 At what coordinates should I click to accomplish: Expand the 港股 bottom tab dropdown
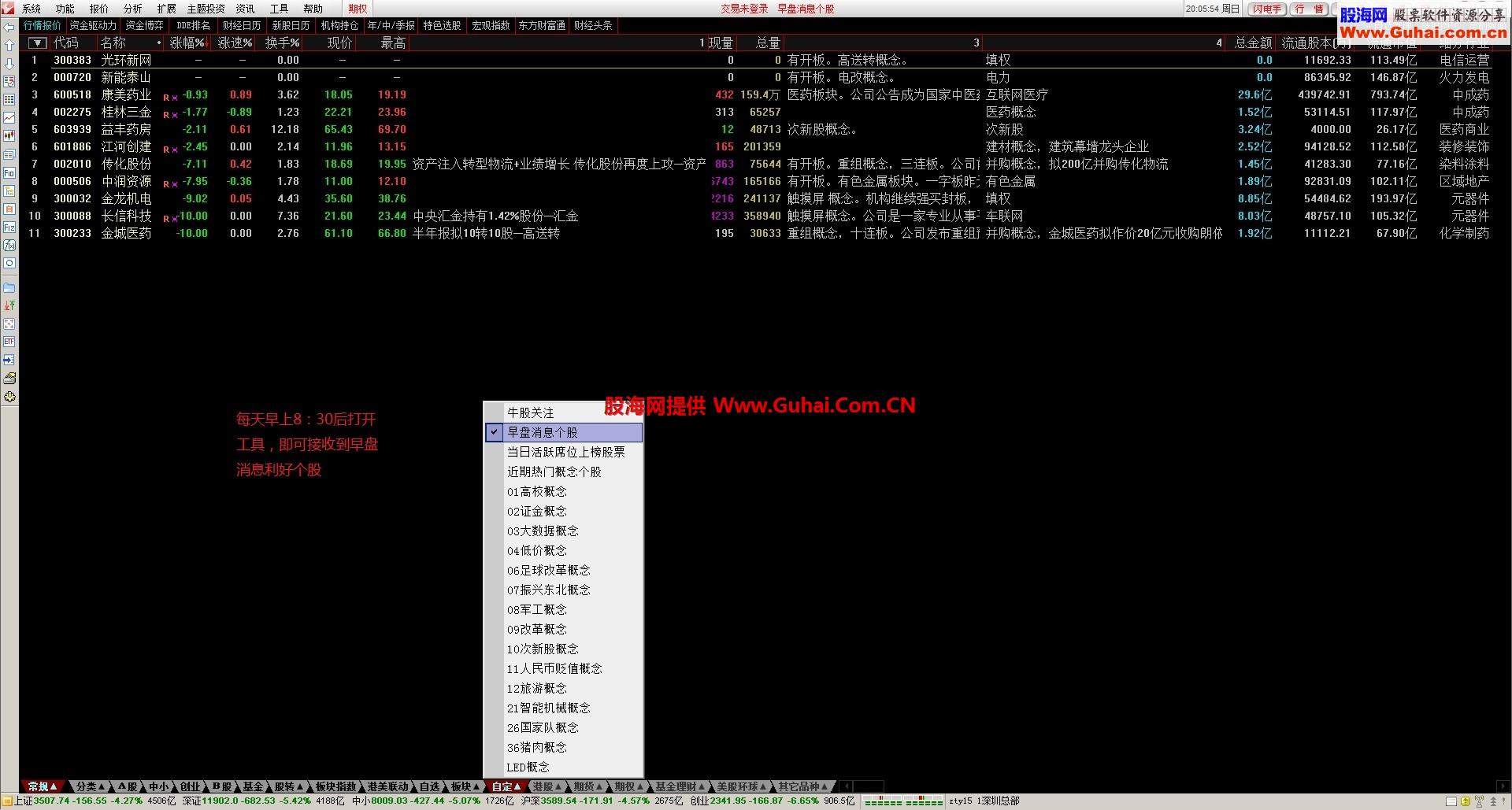(x=558, y=786)
